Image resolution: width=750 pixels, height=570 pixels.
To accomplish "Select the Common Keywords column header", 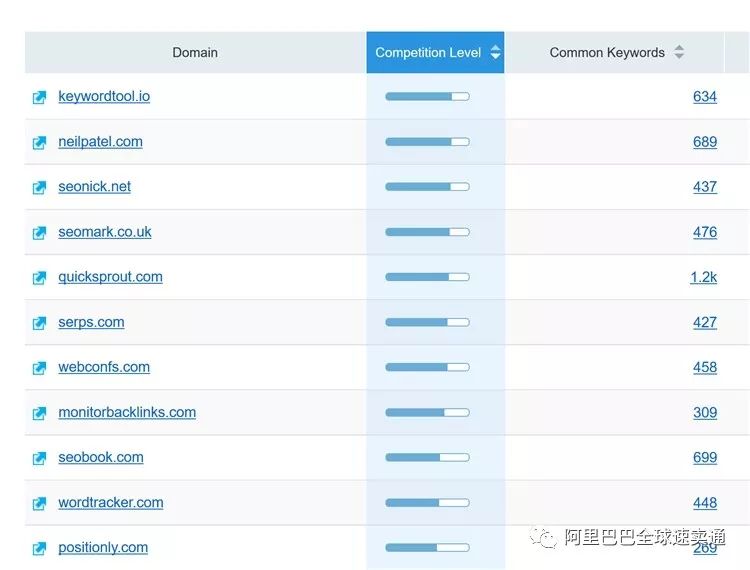I will click(x=607, y=53).
